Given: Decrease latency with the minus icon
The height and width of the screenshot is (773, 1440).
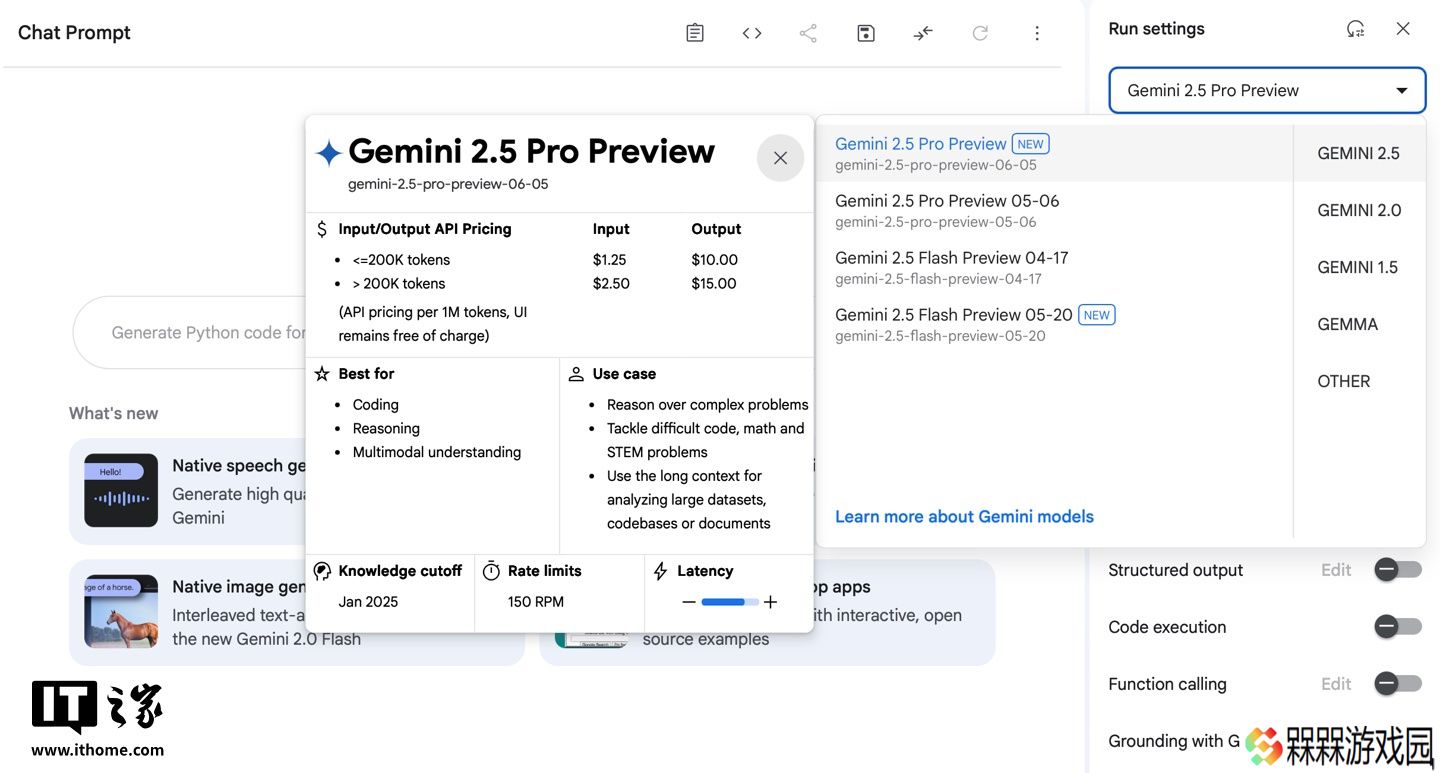Looking at the screenshot, I should coord(688,602).
